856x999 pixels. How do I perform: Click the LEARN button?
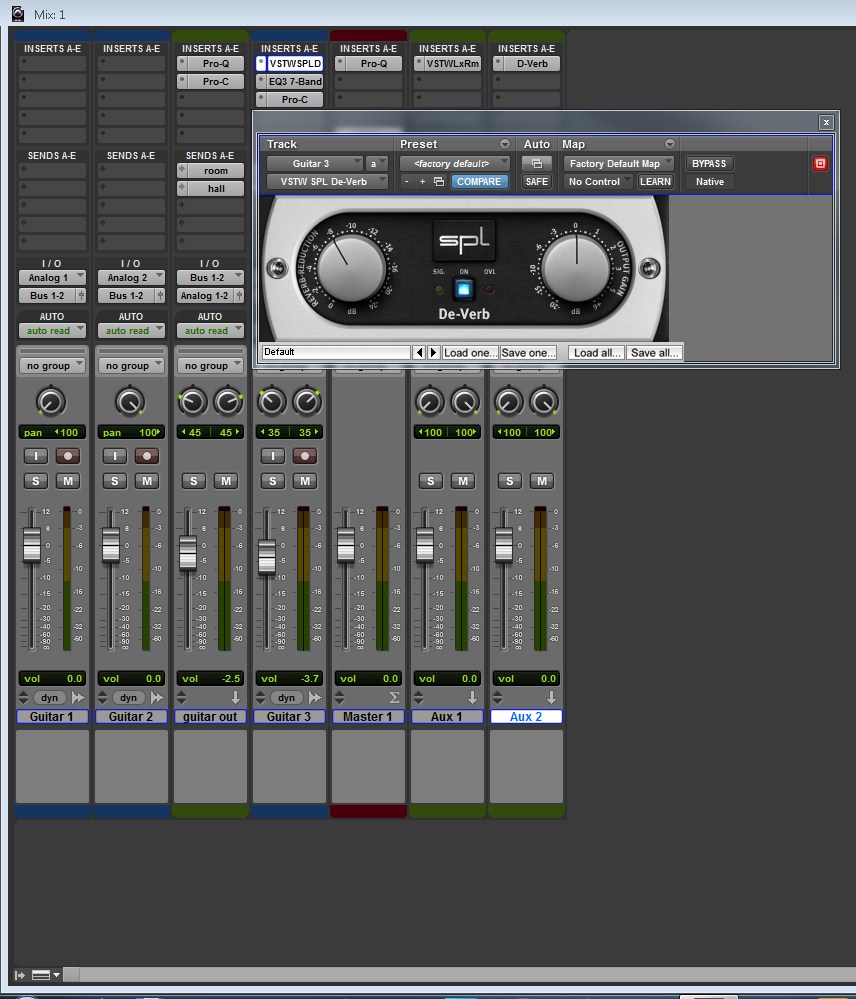click(x=655, y=182)
